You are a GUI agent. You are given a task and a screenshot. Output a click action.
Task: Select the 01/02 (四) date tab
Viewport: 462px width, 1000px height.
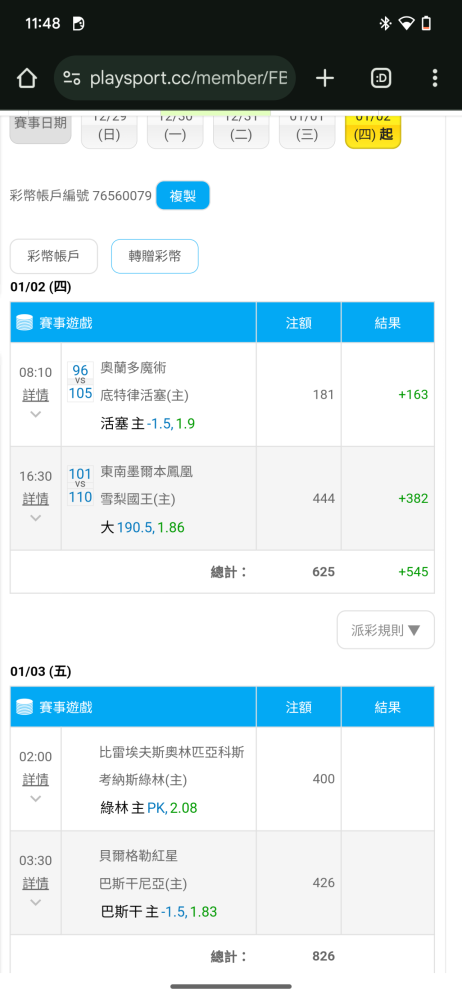click(373, 128)
